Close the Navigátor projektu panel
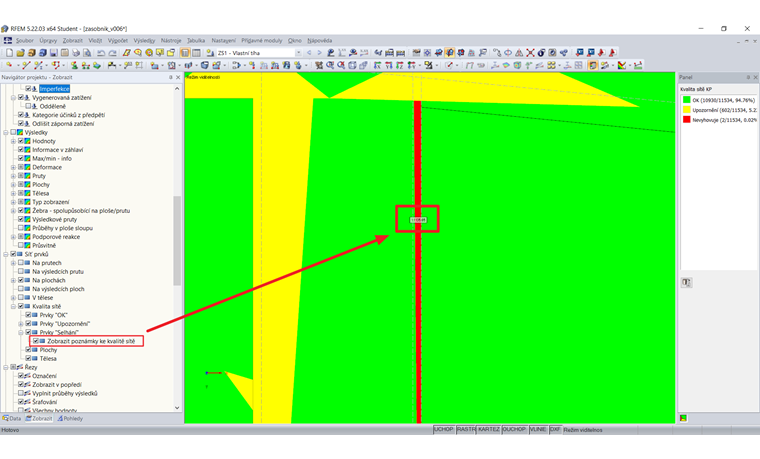This screenshot has width=760, height=459. (178, 77)
